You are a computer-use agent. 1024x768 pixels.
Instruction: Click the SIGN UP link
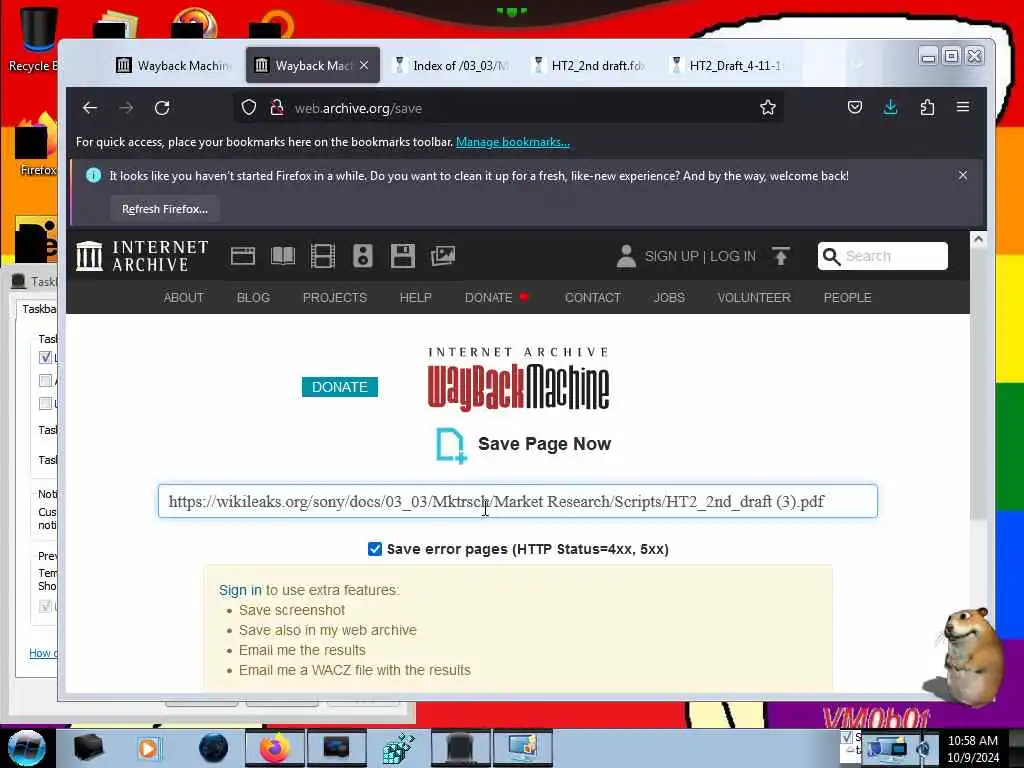point(671,256)
